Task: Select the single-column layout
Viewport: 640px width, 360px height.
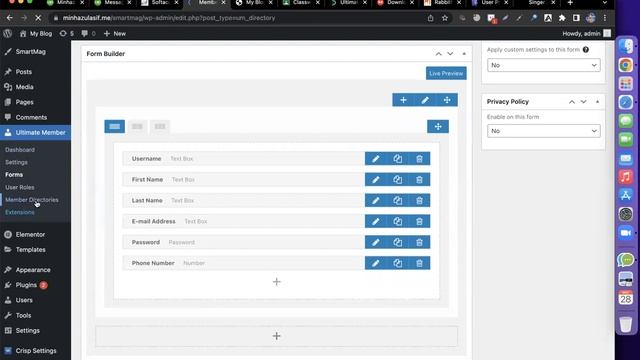Action: (x=115, y=127)
